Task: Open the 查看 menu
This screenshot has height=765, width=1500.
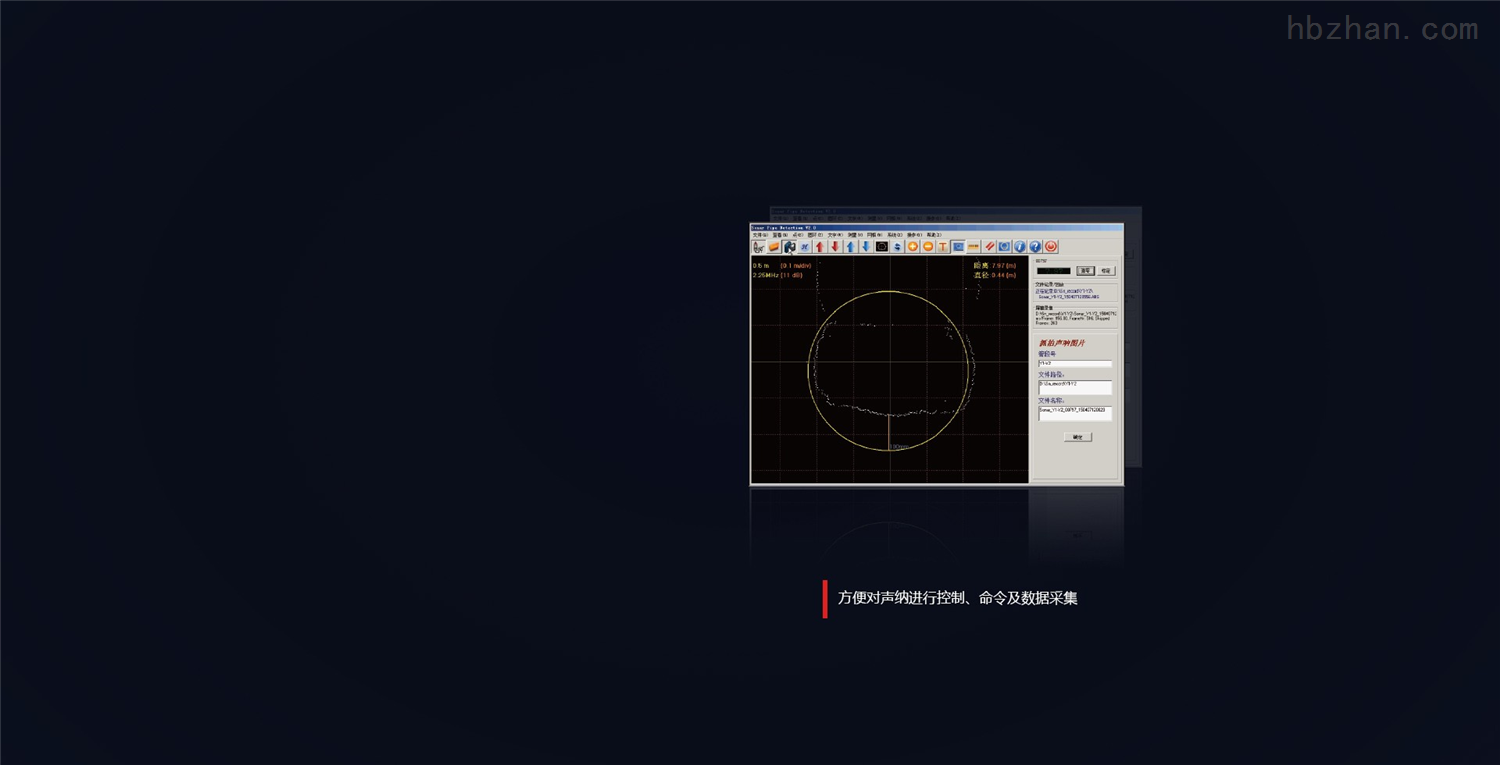Action: click(780, 235)
